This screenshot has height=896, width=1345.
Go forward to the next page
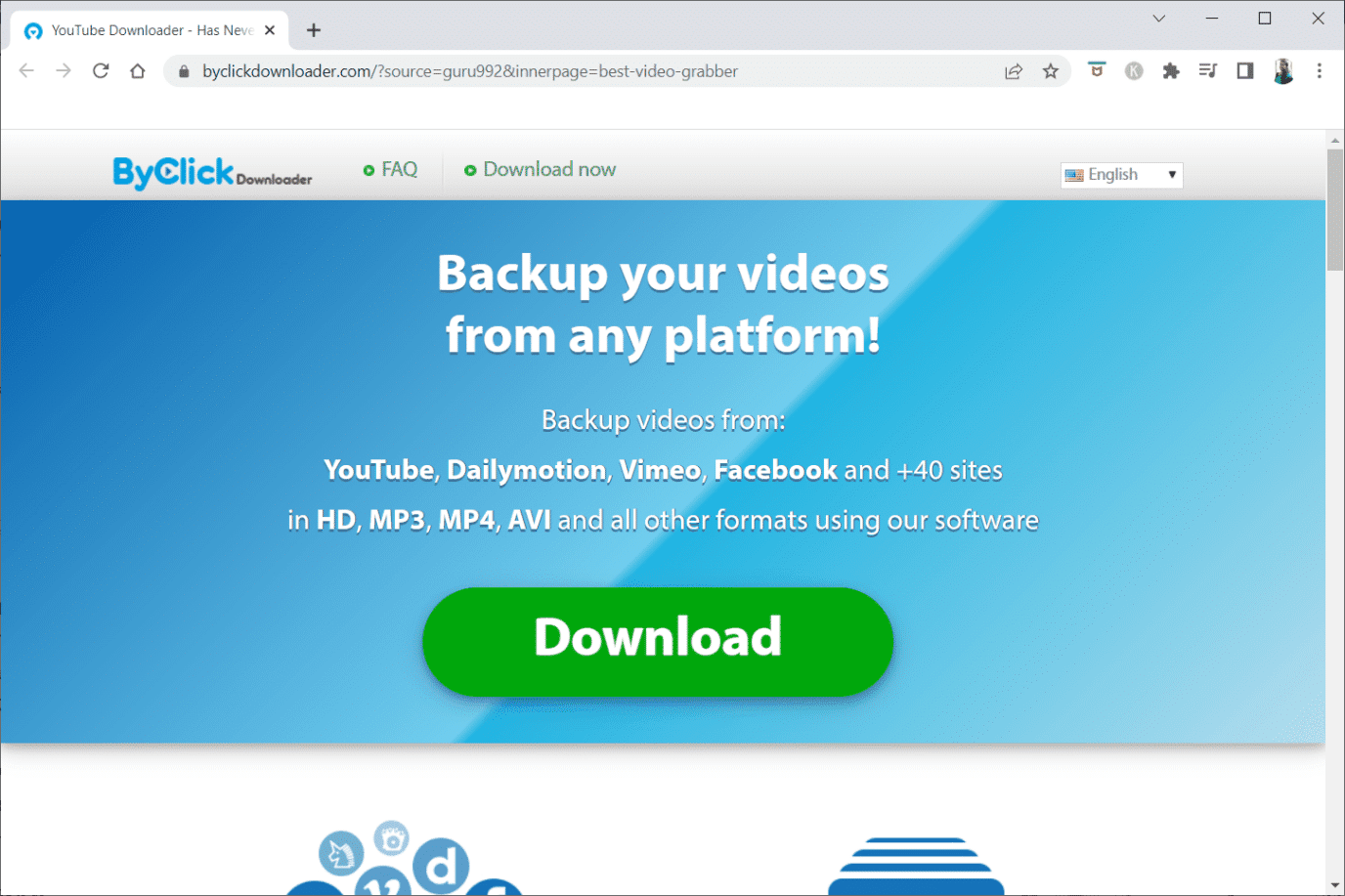[x=64, y=71]
